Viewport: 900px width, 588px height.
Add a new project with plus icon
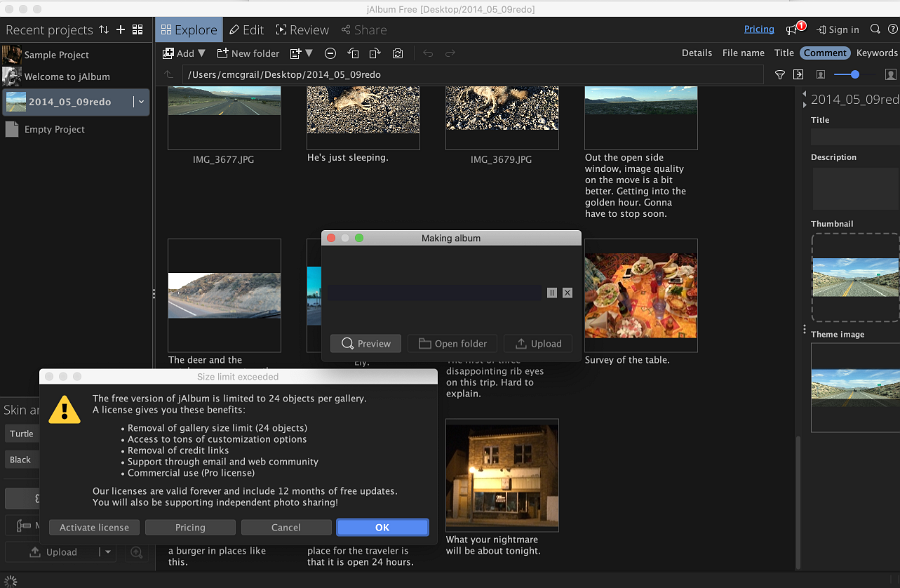tap(121, 29)
